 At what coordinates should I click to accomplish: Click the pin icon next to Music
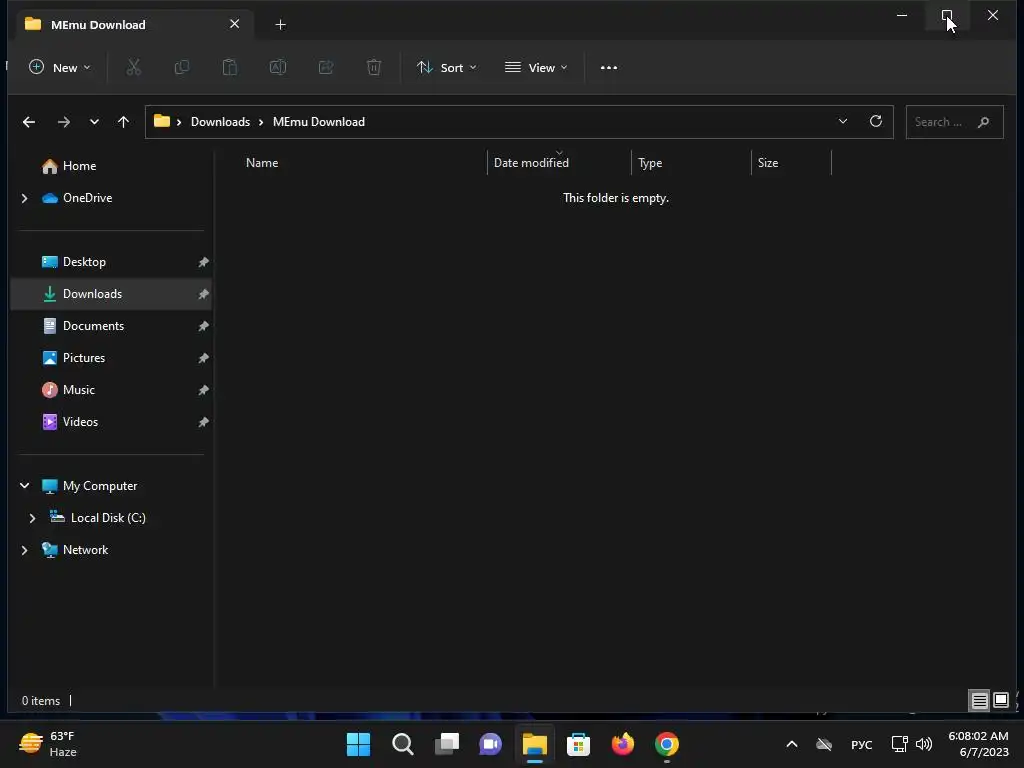coord(203,390)
